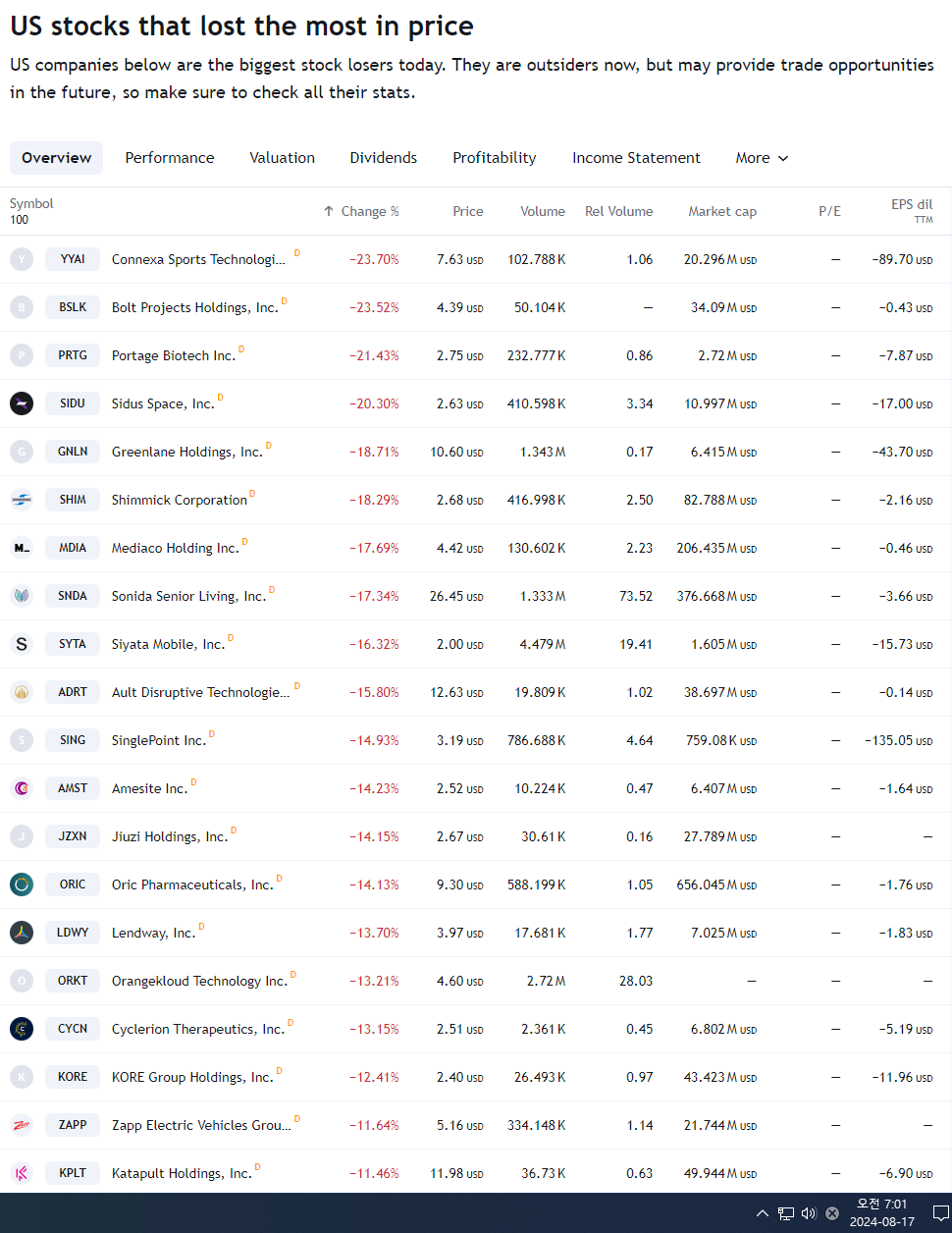Switch to the Performance tab
Screen dimensions: 952x1233
point(170,158)
